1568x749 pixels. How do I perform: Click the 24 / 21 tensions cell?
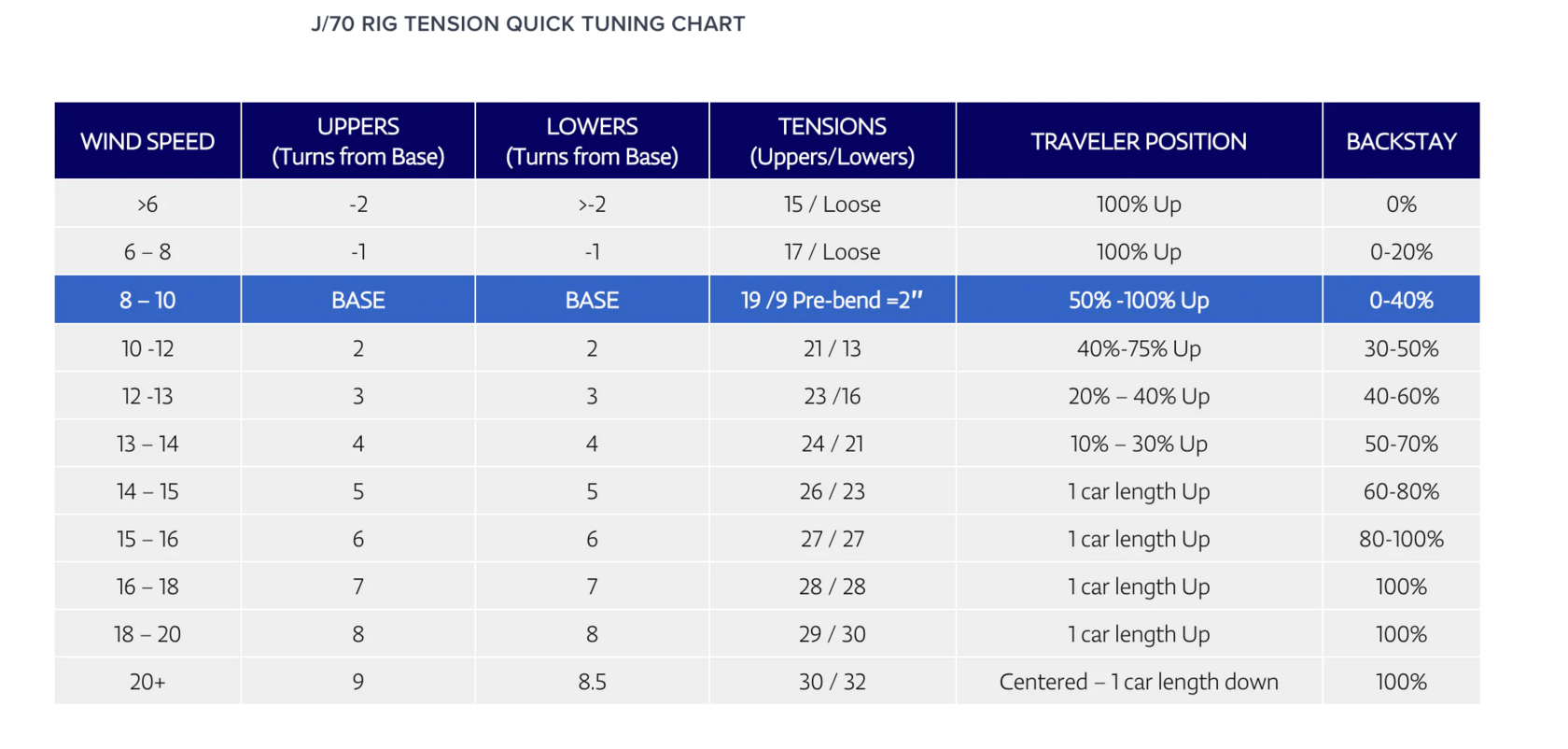832,444
